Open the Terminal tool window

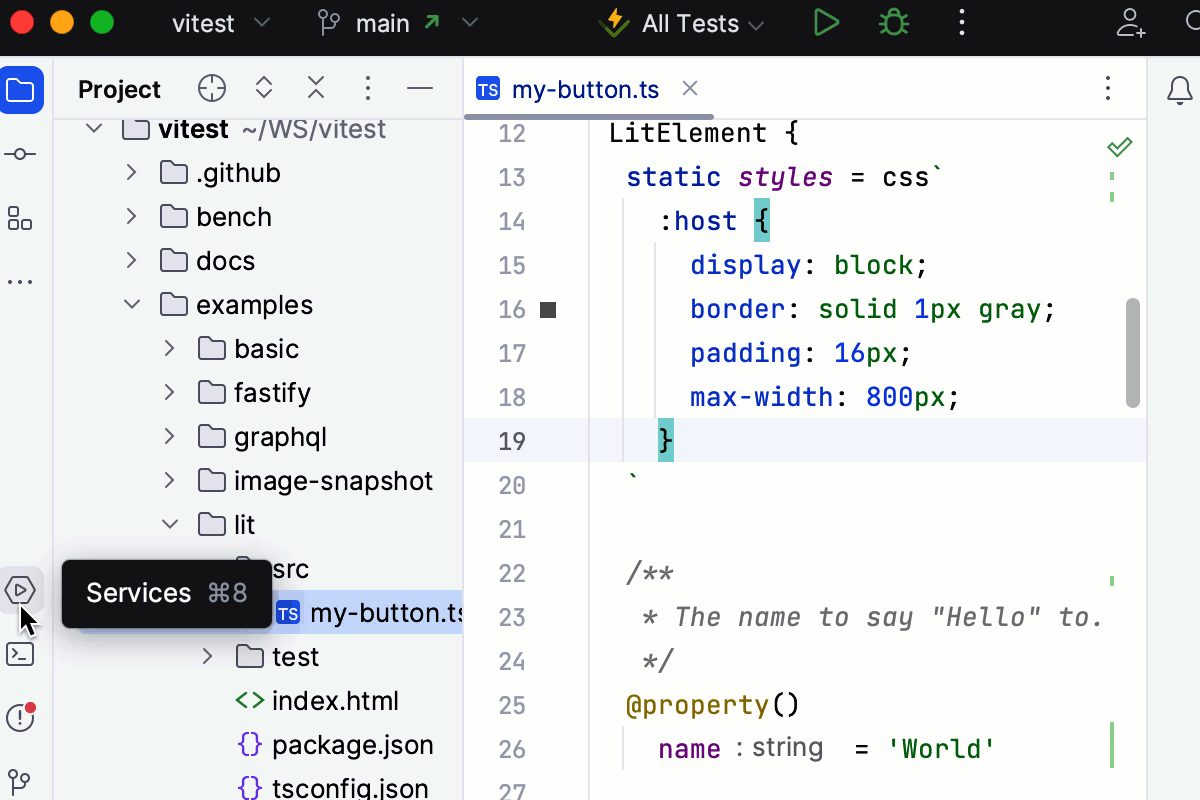pos(22,654)
